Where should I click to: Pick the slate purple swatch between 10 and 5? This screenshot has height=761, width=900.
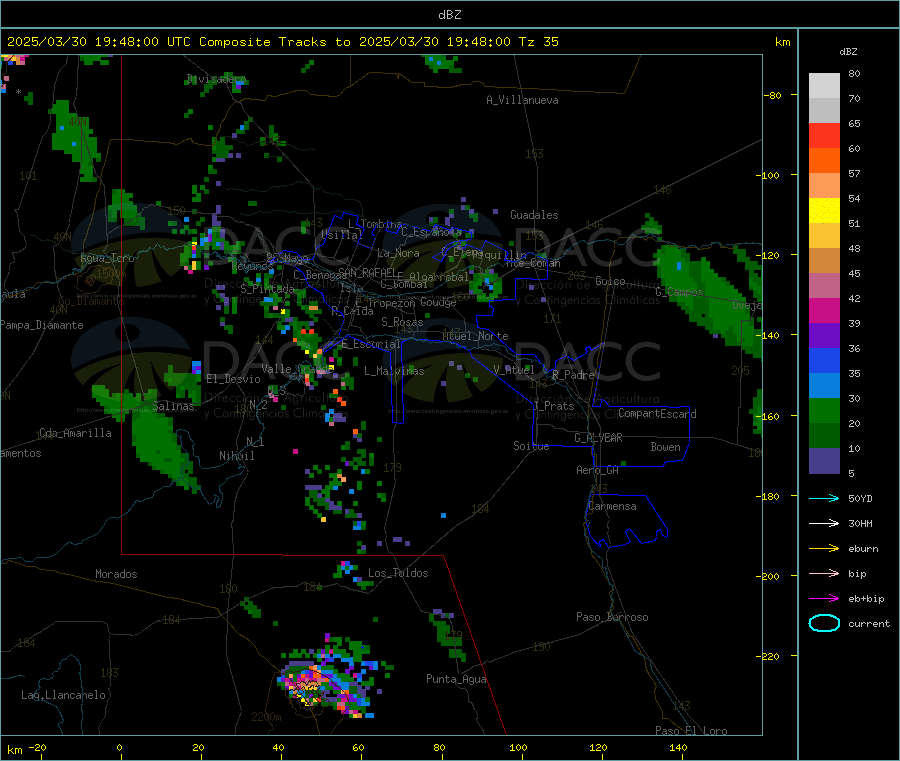(824, 461)
